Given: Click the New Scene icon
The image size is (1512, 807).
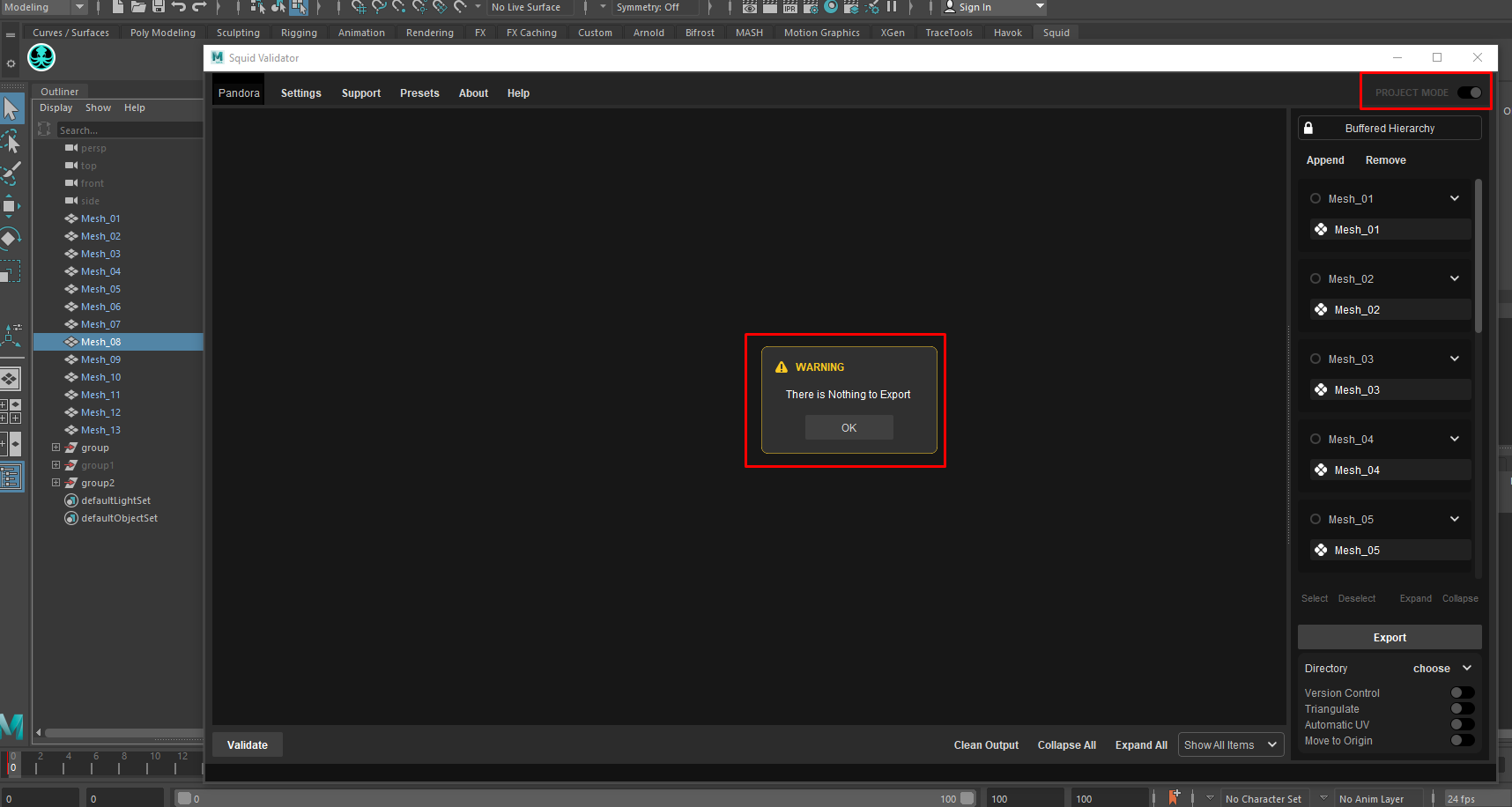Looking at the screenshot, I should [118, 7].
